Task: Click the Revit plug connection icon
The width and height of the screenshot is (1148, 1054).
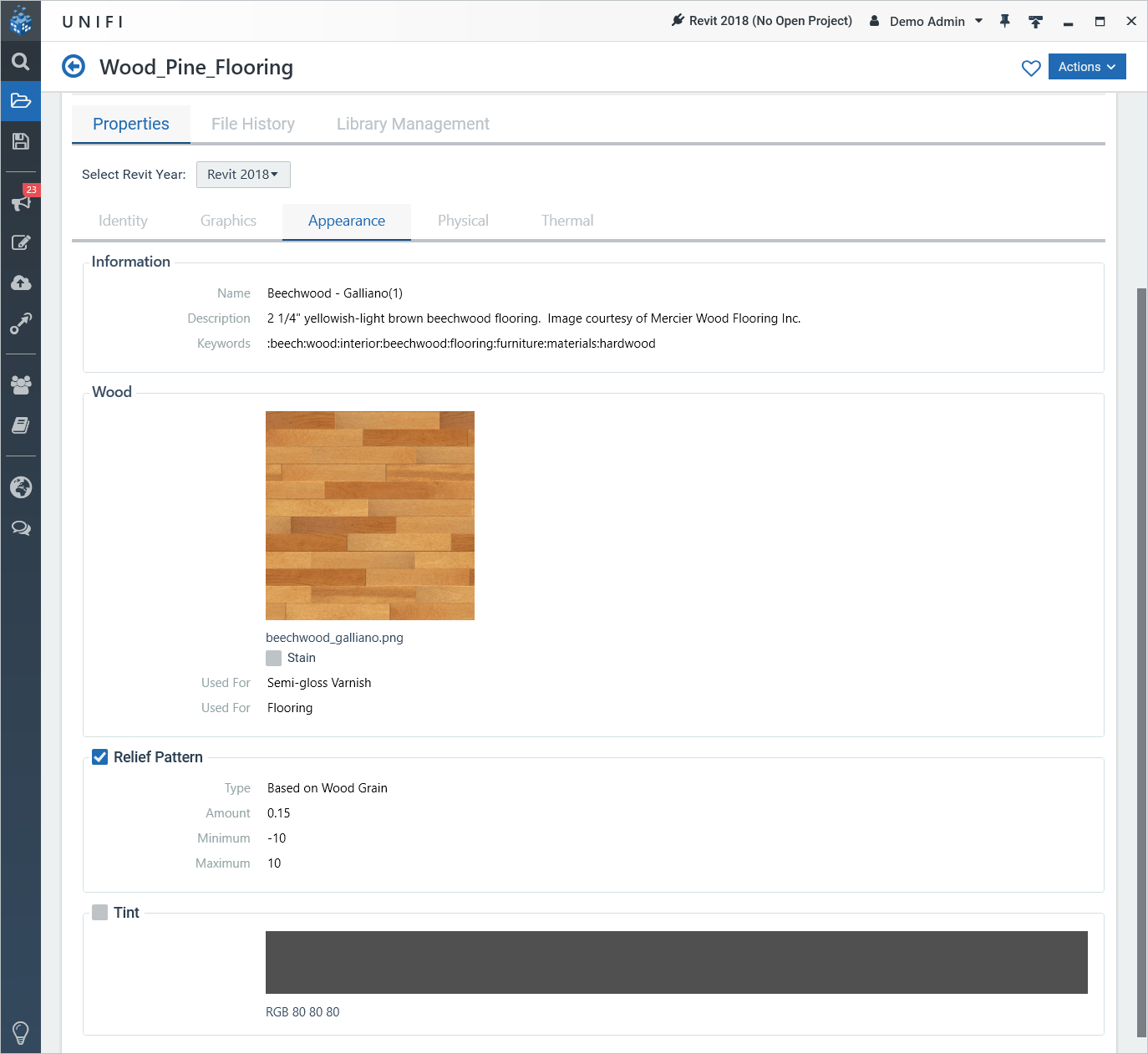Action: pos(678,20)
